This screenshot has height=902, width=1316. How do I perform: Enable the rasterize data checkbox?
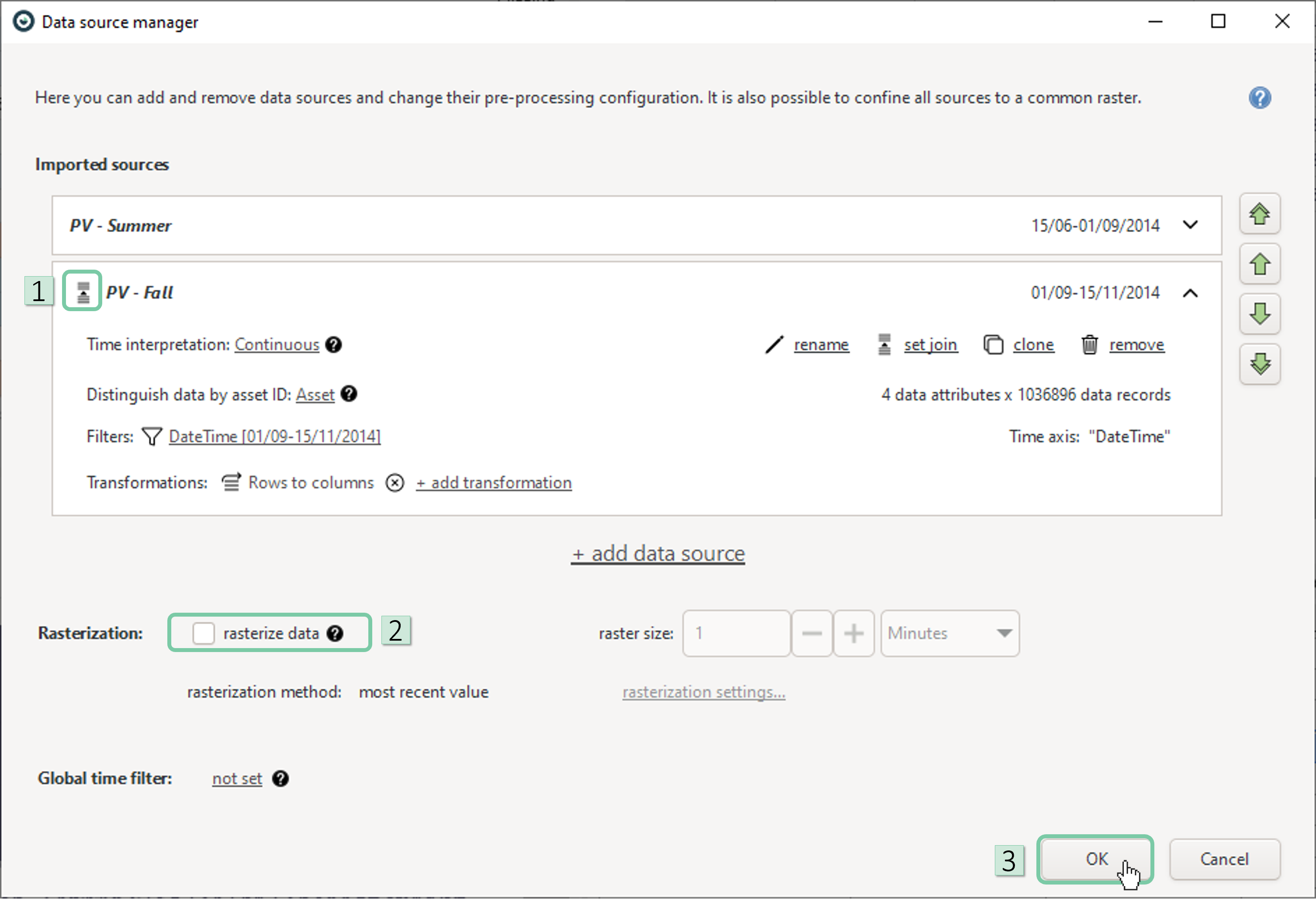203,634
